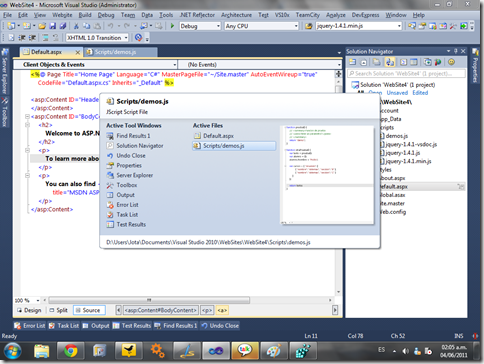
Task: Toggle the Open filter in Solution Navigator
Action: coord(375,93)
